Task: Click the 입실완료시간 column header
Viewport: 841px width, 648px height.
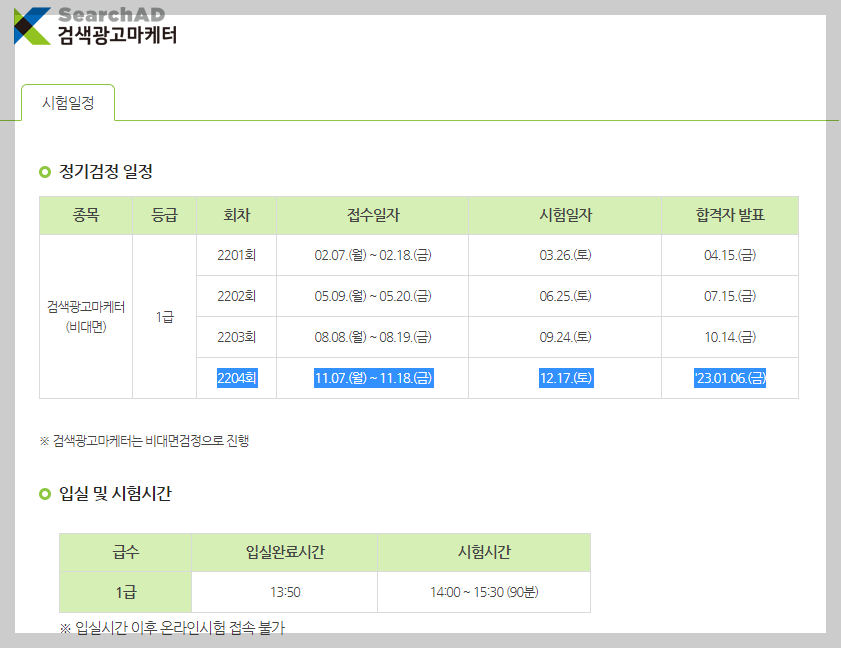Action: [285, 553]
